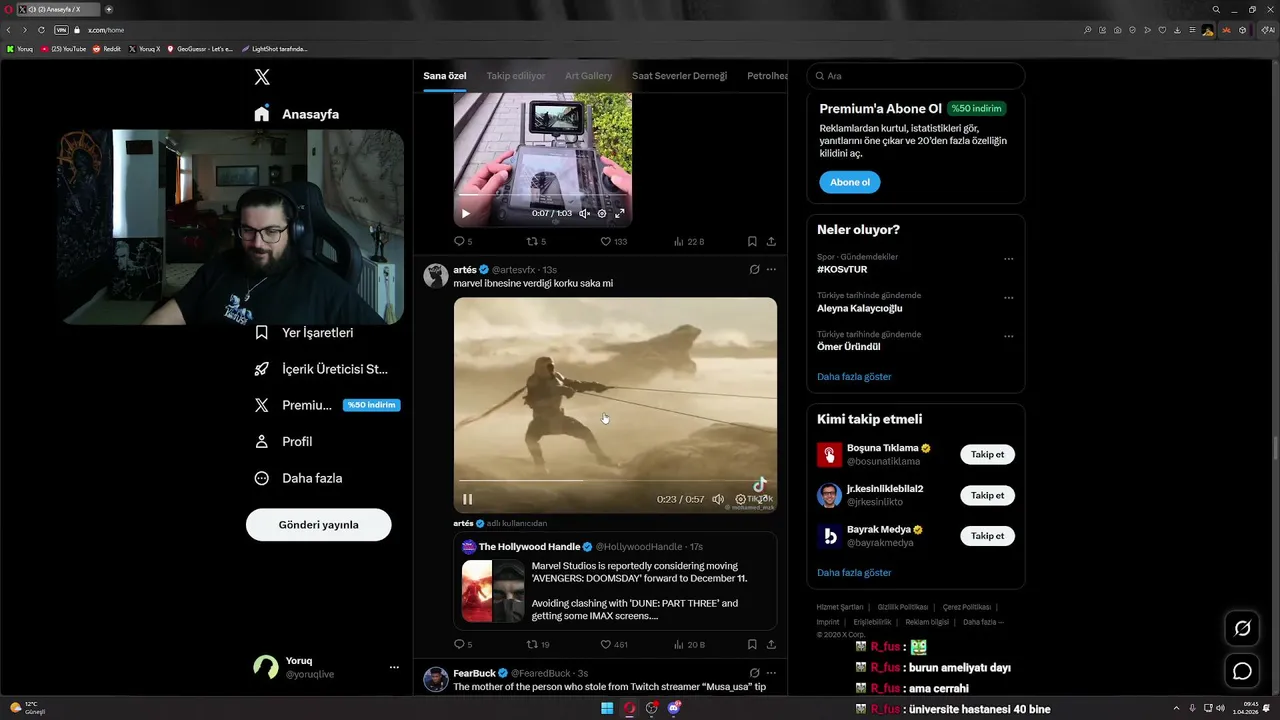Image resolution: width=1280 pixels, height=720 pixels.
Task: Open the Reddit bookmark
Action: 107,49
